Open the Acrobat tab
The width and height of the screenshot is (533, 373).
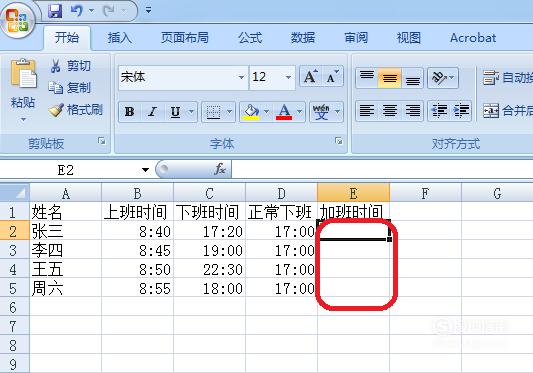click(x=473, y=37)
